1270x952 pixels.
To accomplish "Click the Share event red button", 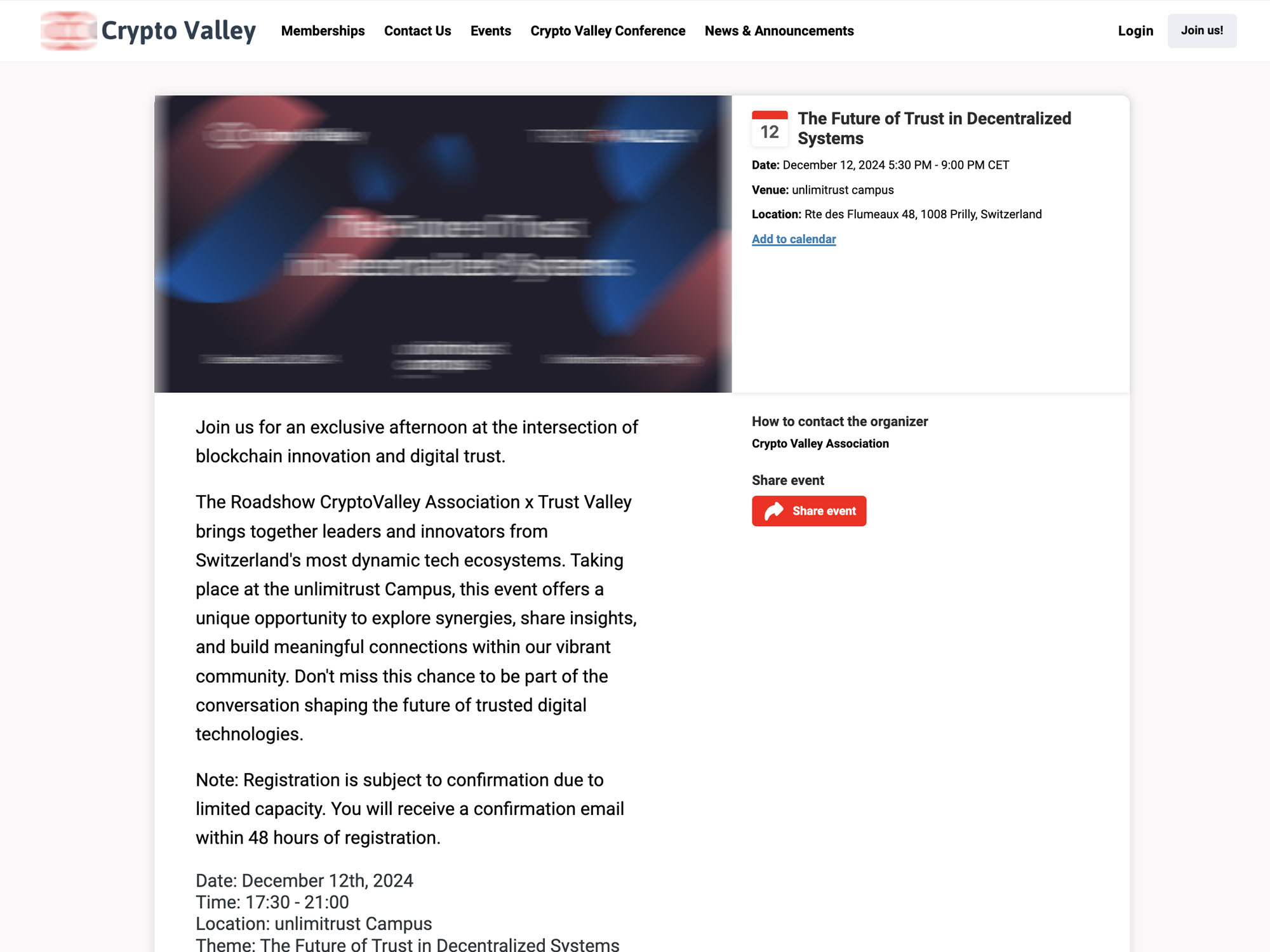I will click(x=809, y=510).
